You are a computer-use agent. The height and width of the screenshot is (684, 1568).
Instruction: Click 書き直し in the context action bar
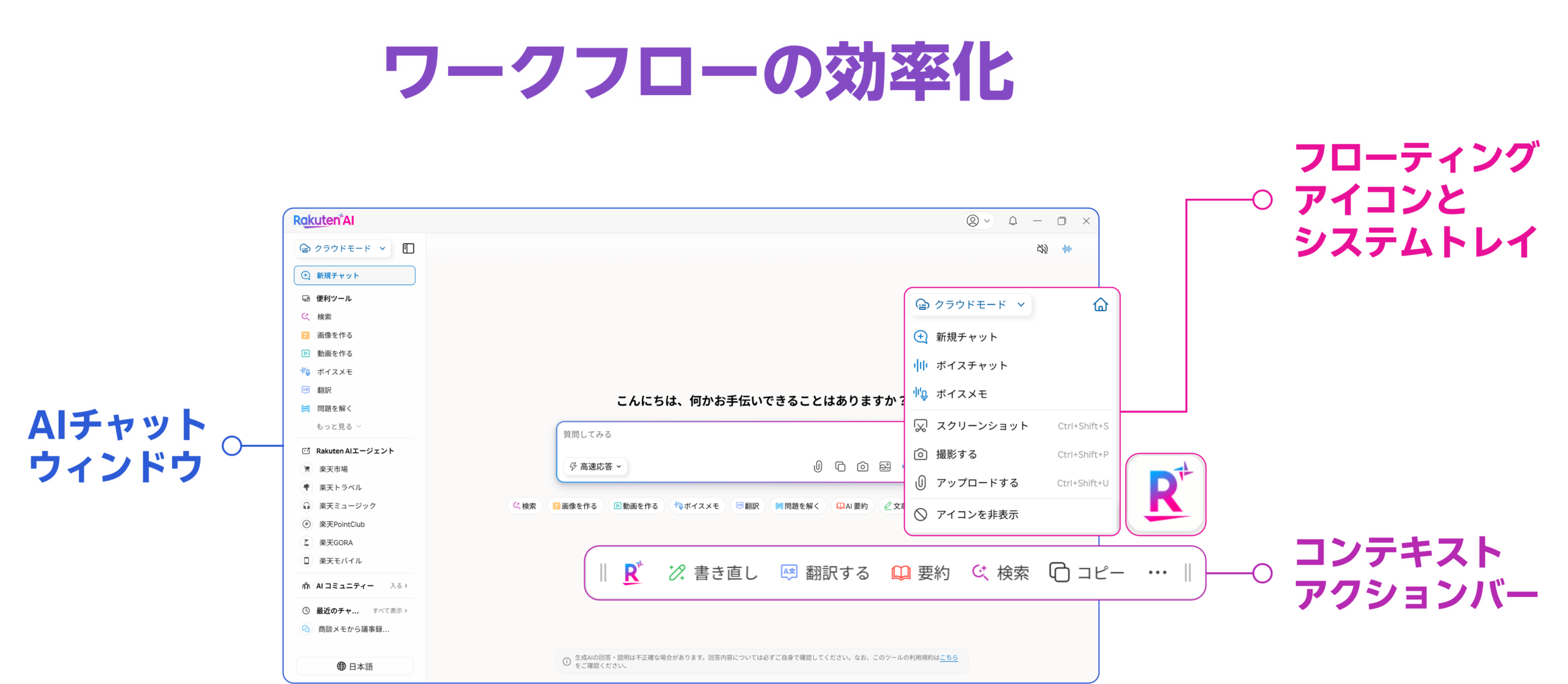[x=714, y=572]
